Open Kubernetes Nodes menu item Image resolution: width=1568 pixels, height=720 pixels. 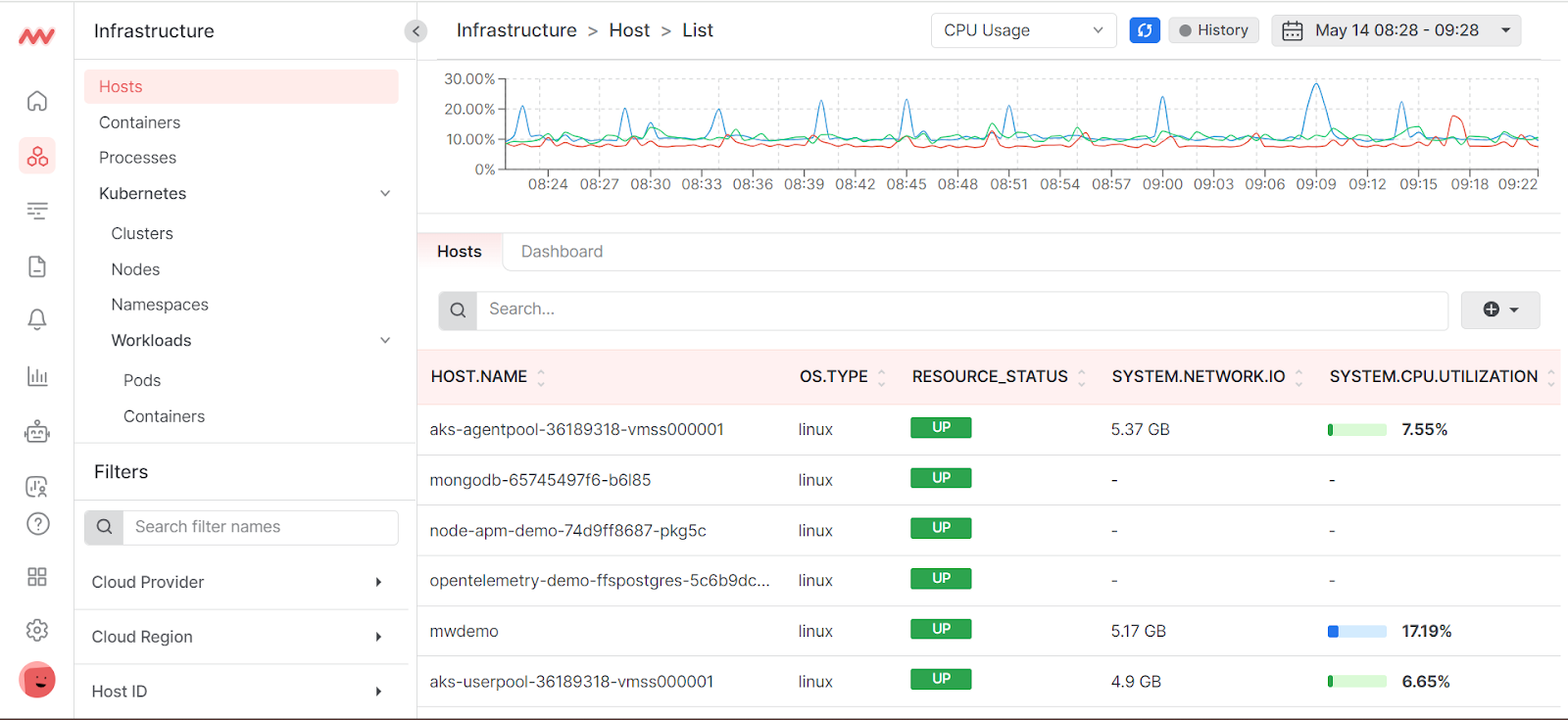click(135, 269)
